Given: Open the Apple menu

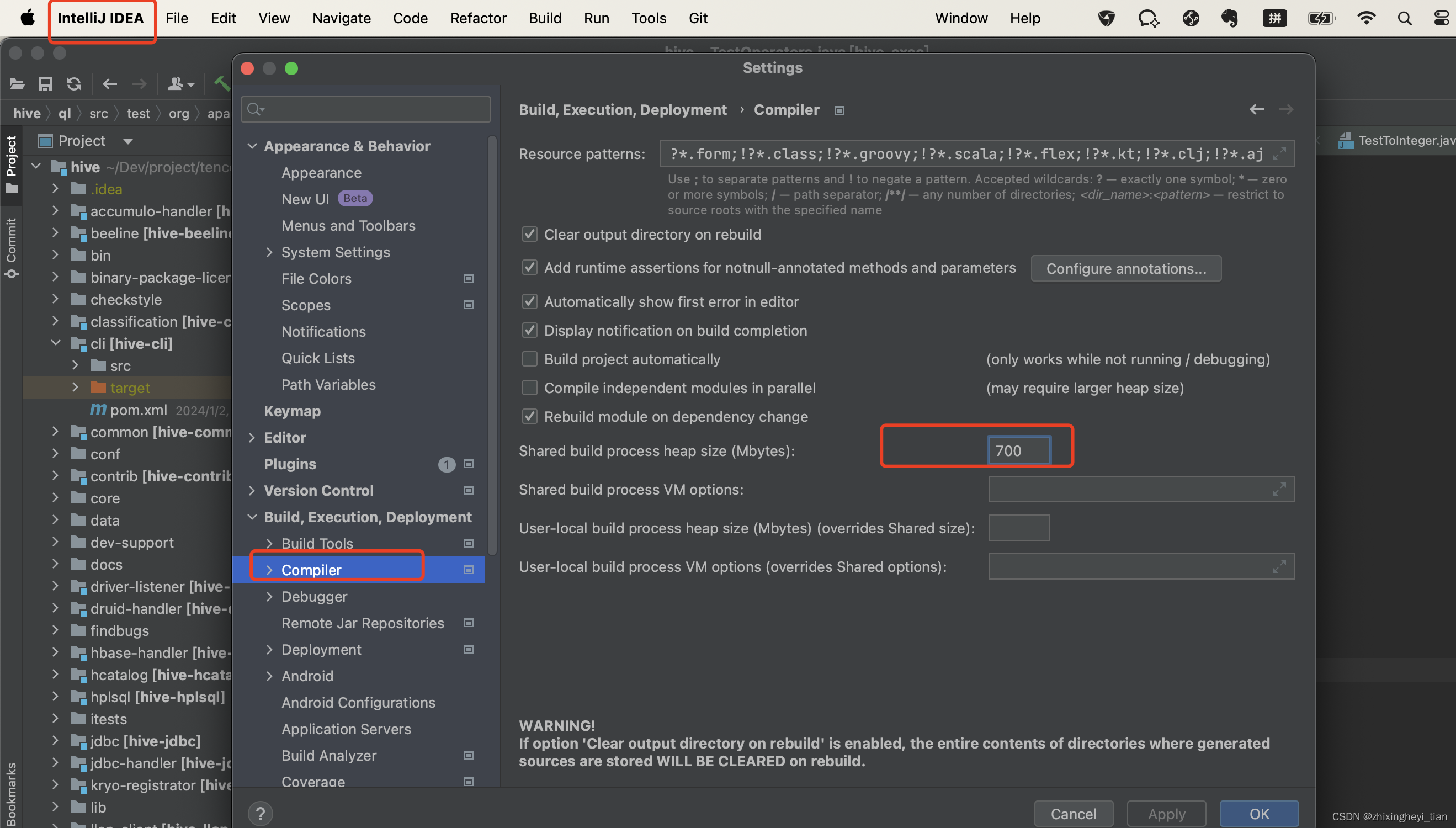Looking at the screenshot, I should [27, 18].
